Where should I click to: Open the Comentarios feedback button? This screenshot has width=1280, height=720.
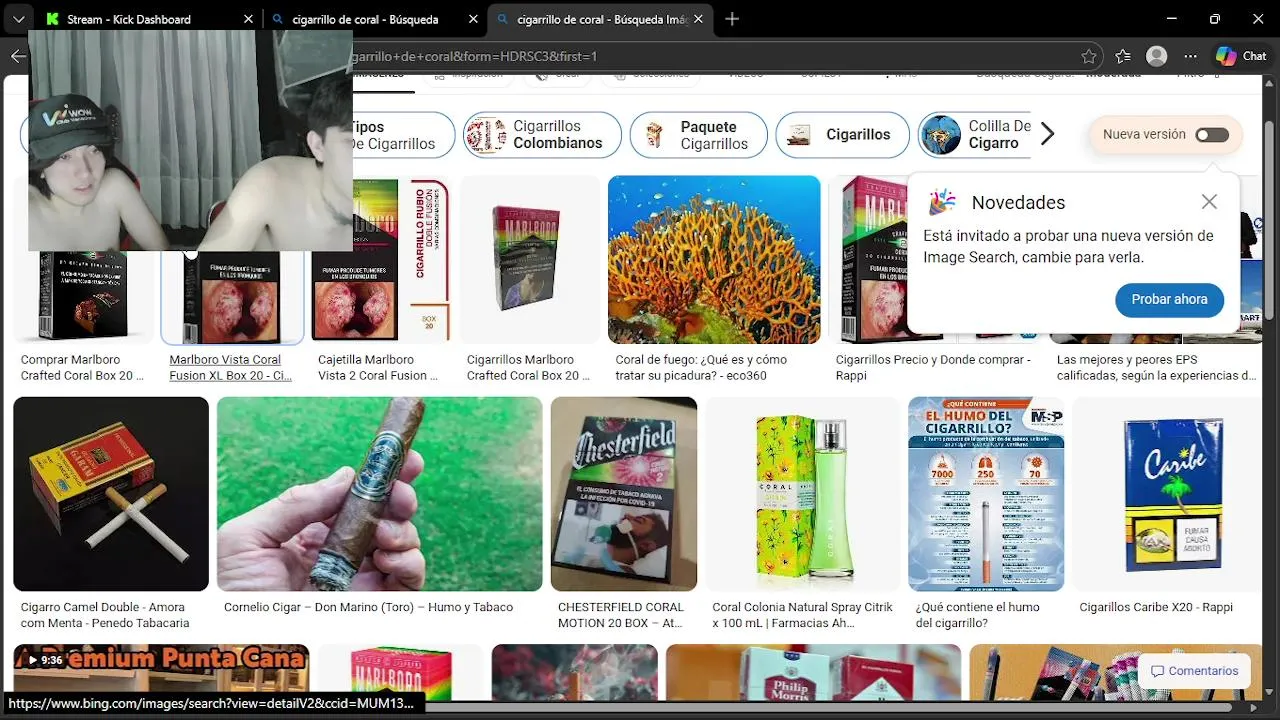pos(1194,671)
